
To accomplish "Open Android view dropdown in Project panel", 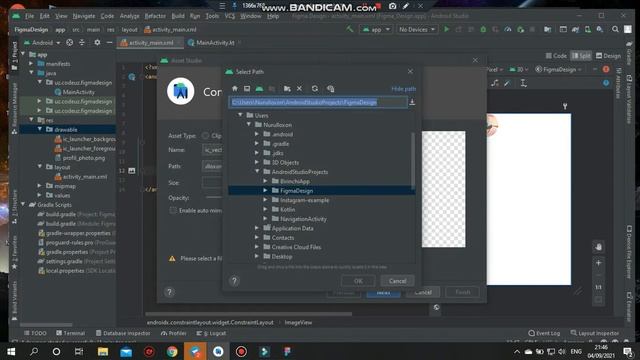I will click(x=42, y=42).
